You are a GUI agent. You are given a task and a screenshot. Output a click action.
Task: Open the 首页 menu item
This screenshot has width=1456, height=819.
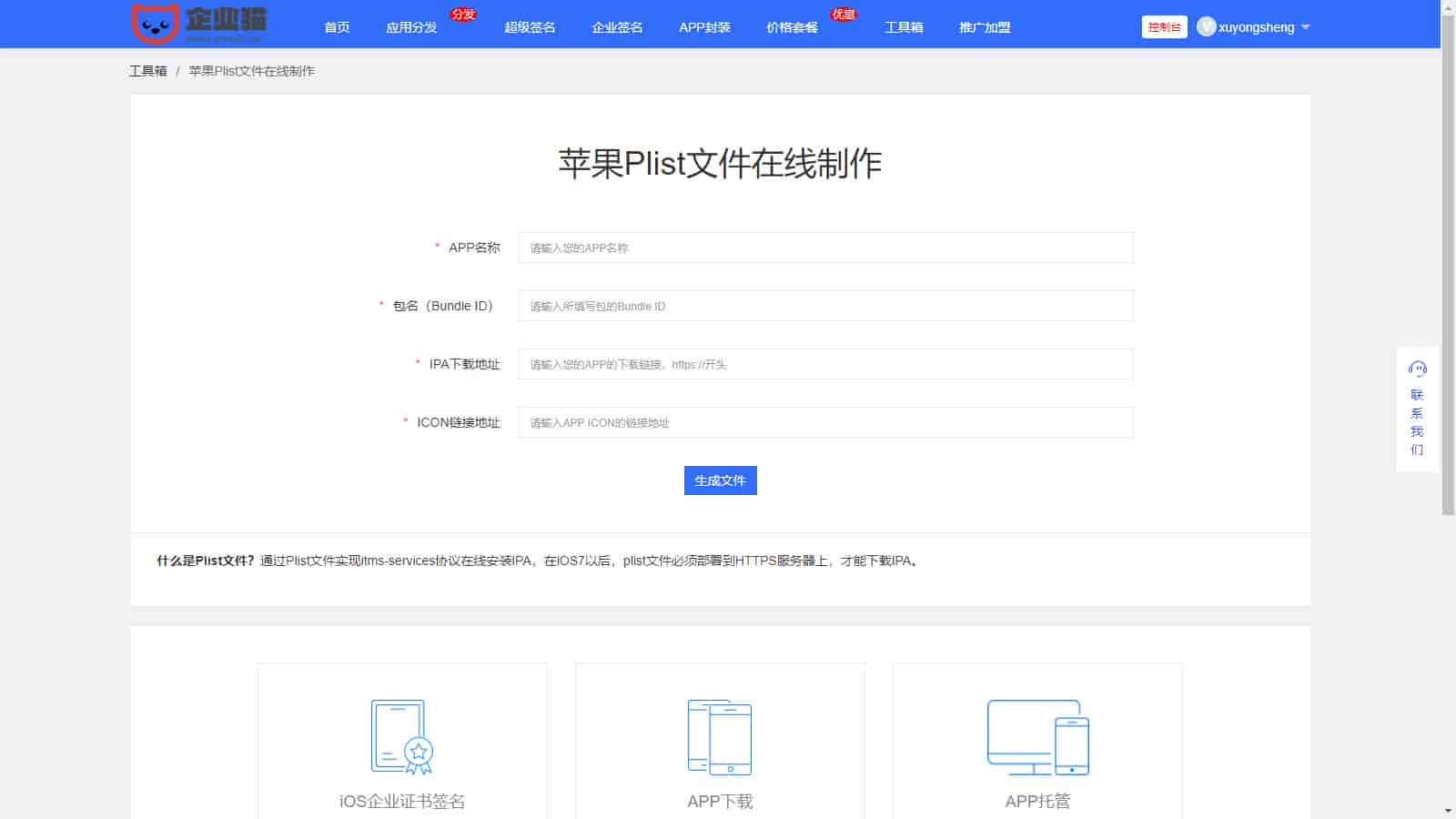337,27
